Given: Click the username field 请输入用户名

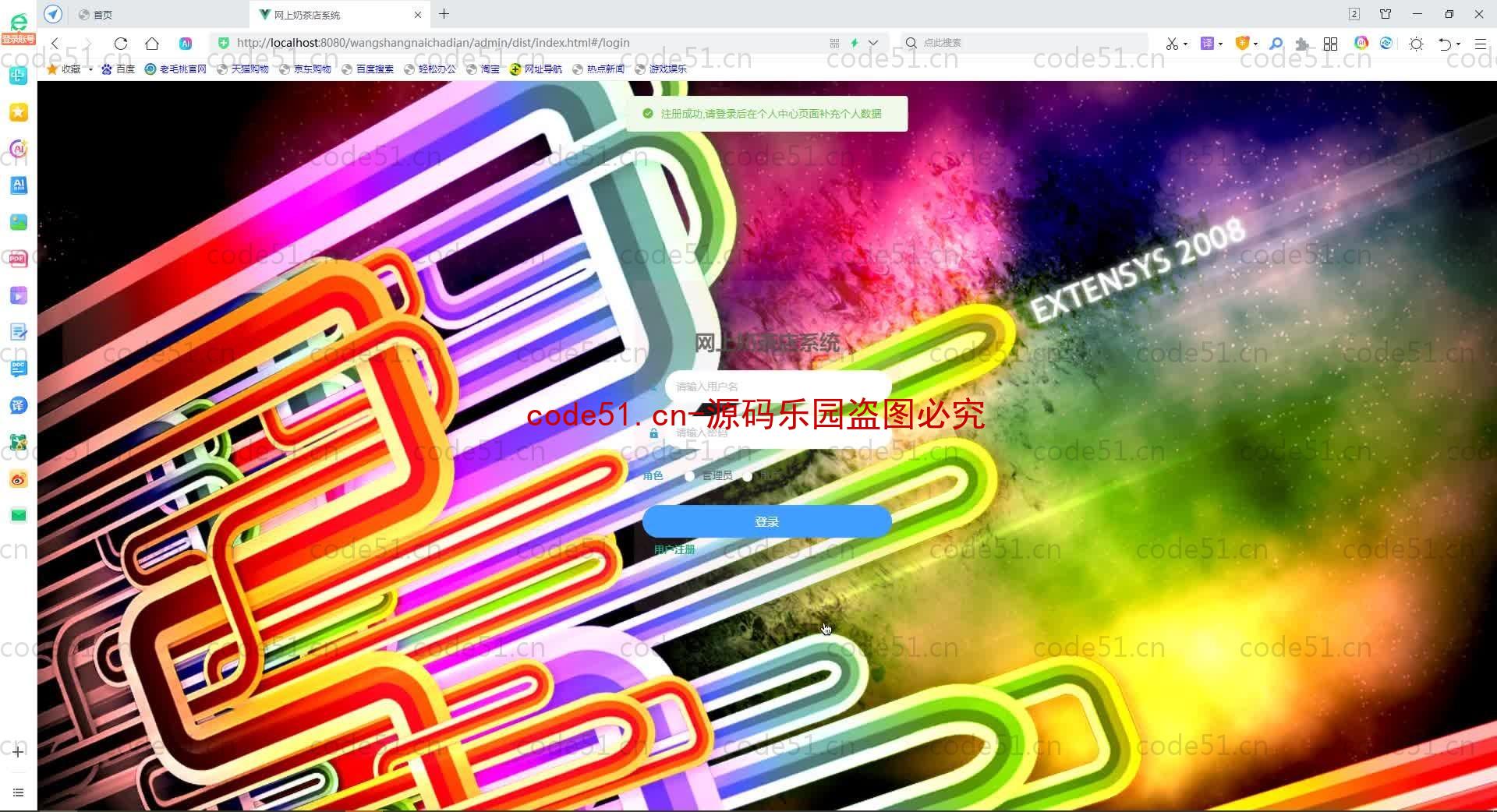Looking at the screenshot, I should tap(777, 387).
